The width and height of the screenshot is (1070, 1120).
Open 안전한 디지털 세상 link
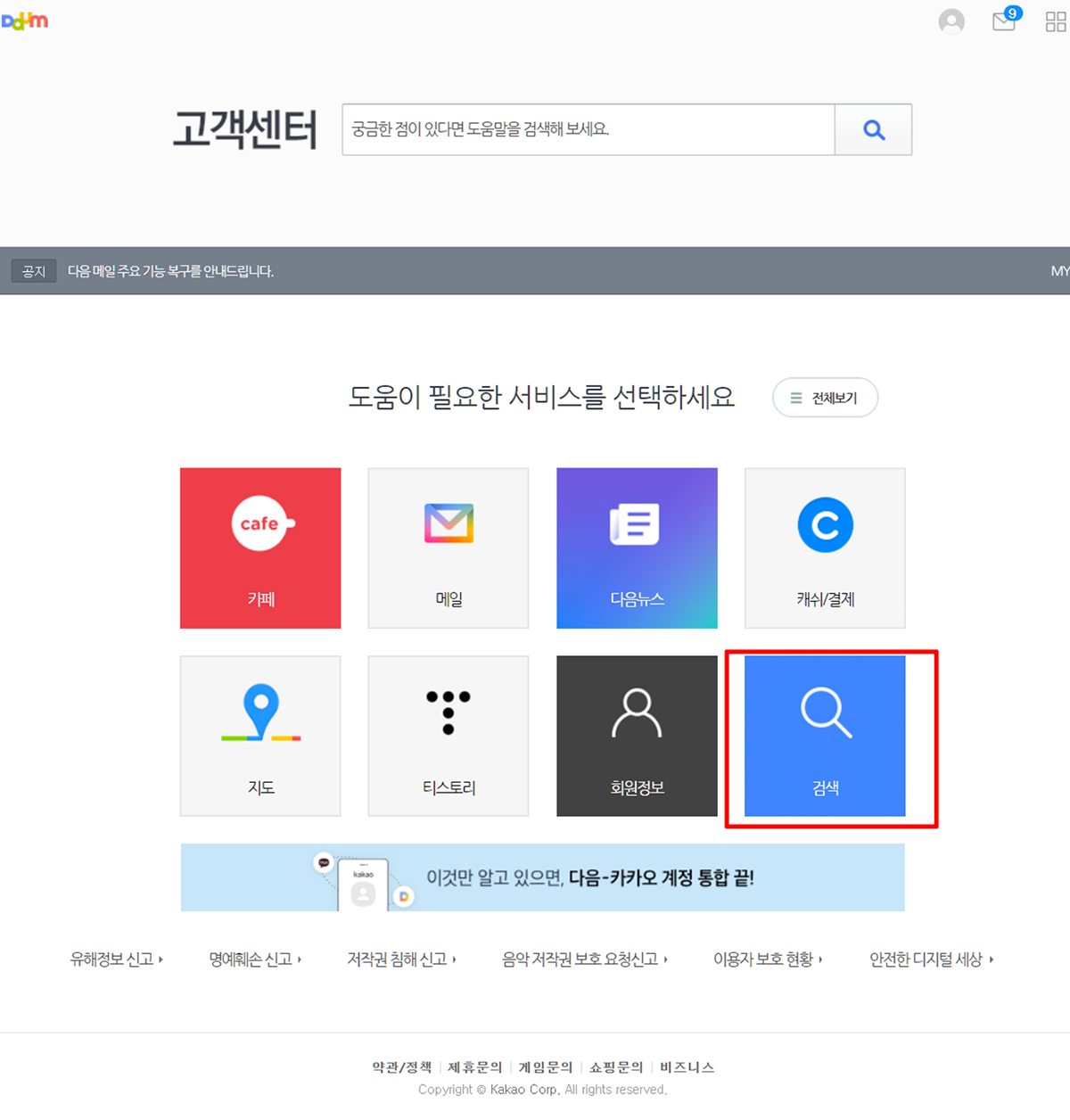931,959
